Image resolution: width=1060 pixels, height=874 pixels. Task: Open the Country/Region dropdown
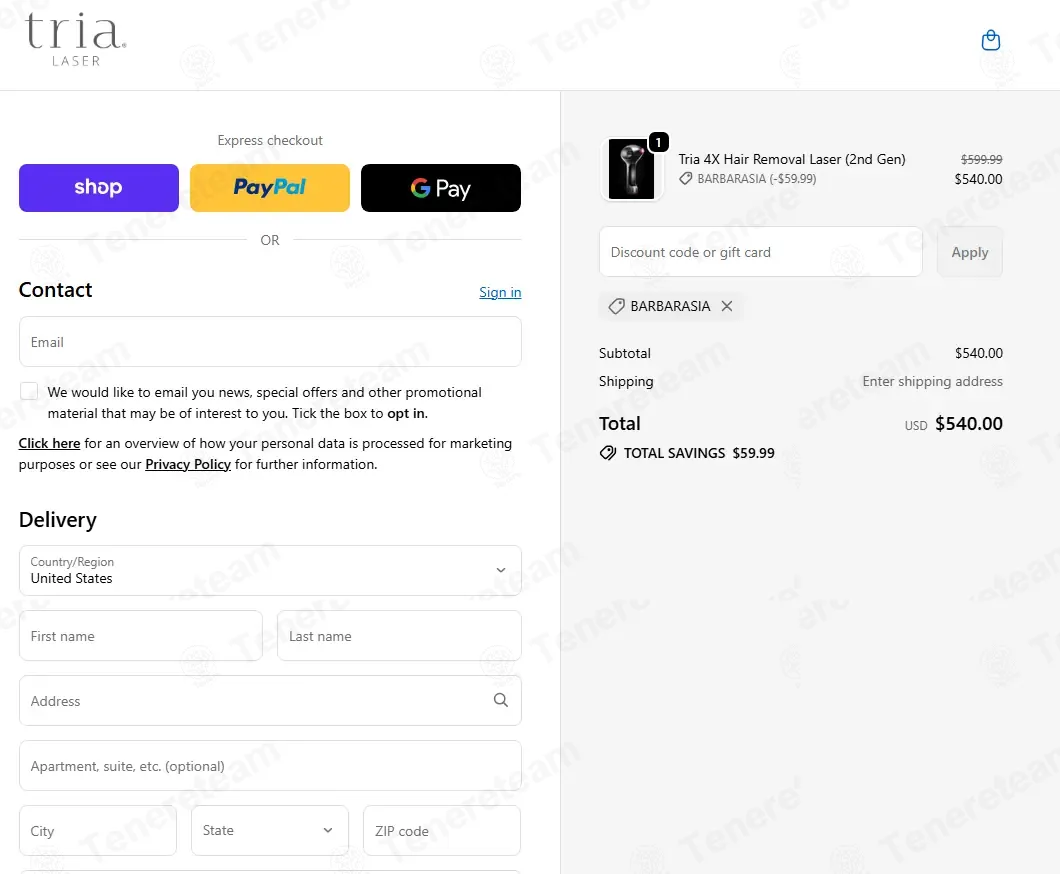(270, 570)
